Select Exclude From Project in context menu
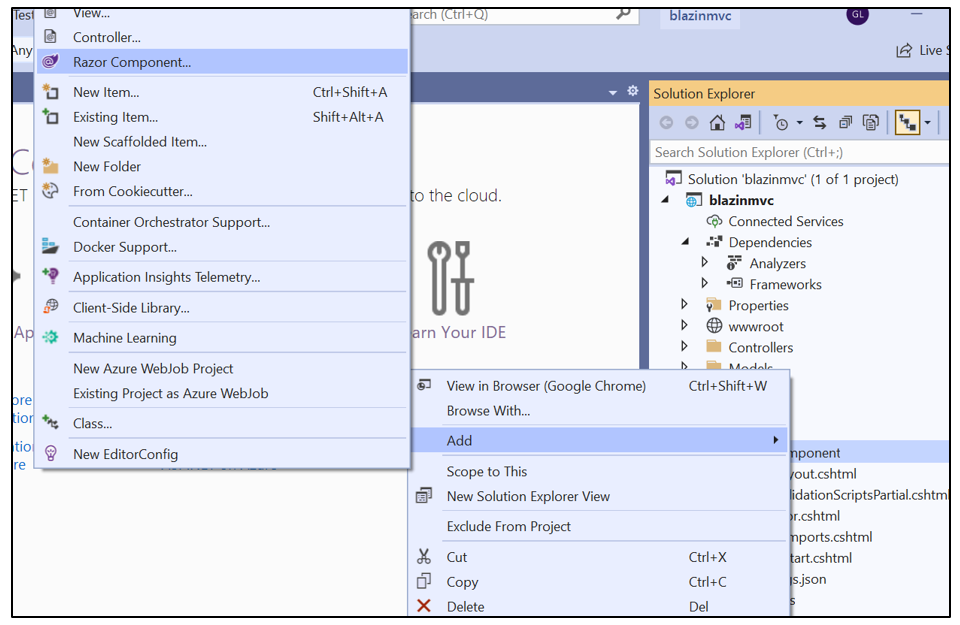The height and width of the screenshot is (625, 960). point(509,527)
